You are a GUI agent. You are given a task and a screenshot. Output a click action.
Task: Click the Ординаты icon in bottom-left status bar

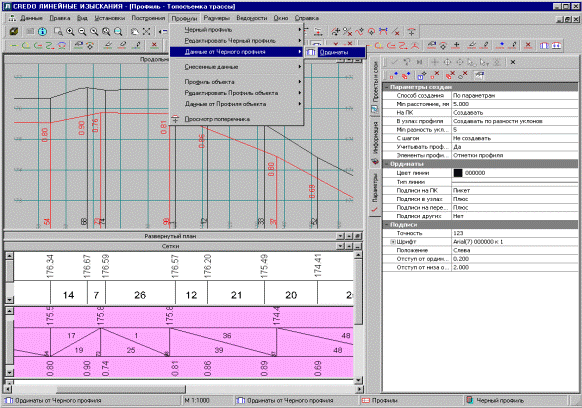[9, 401]
